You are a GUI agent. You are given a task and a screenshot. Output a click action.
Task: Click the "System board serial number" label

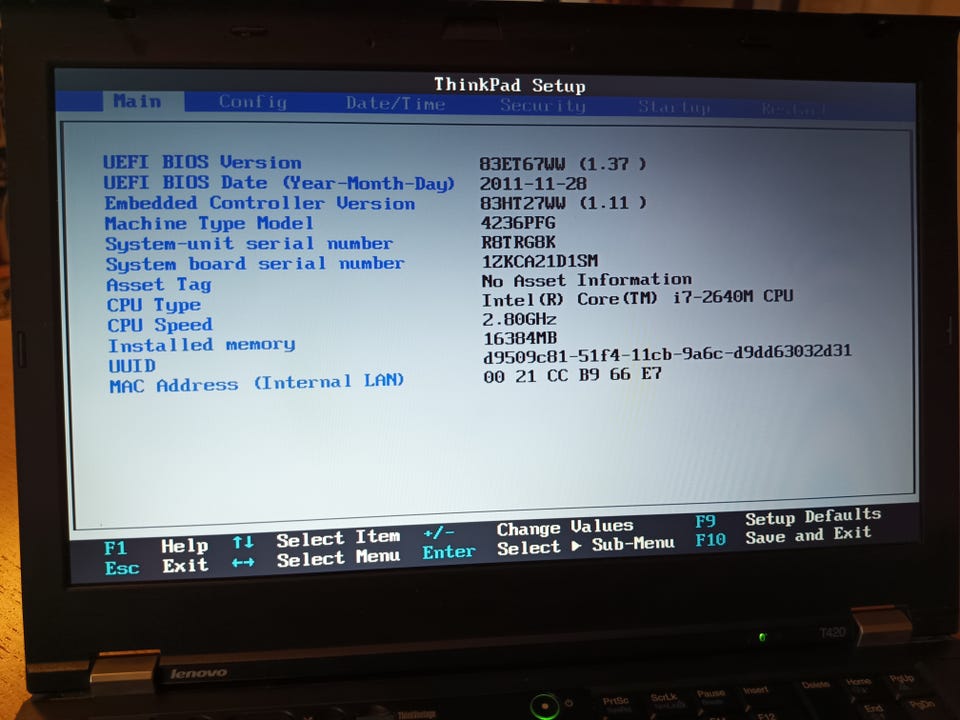point(255,263)
